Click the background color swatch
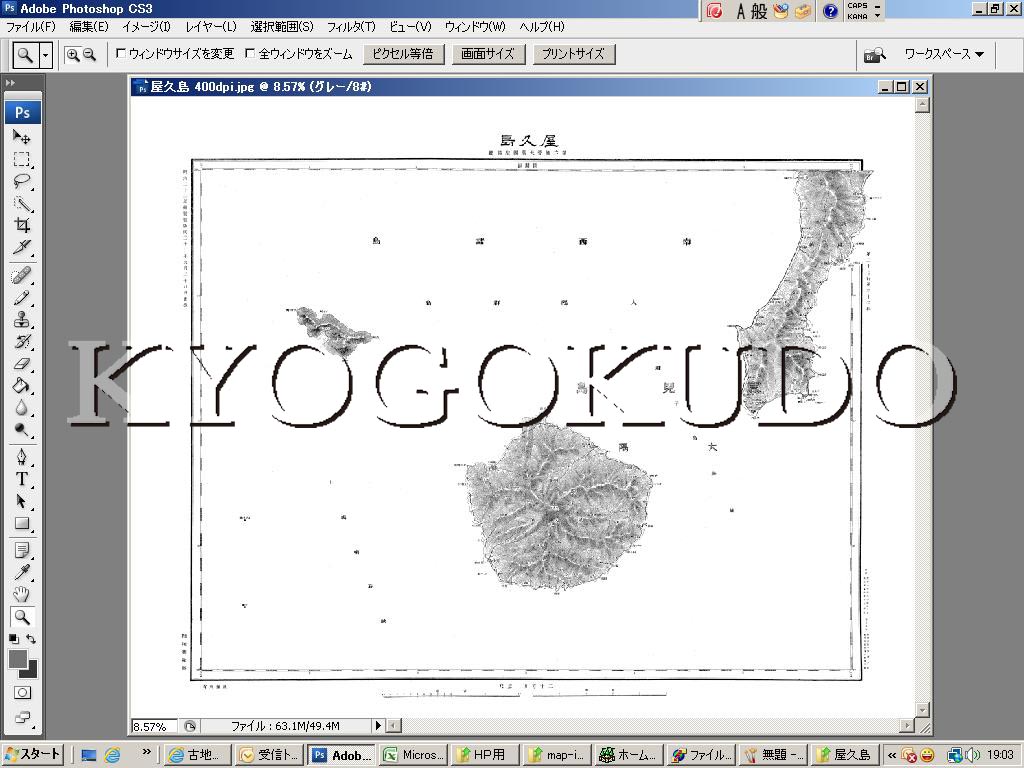 click(x=32, y=673)
